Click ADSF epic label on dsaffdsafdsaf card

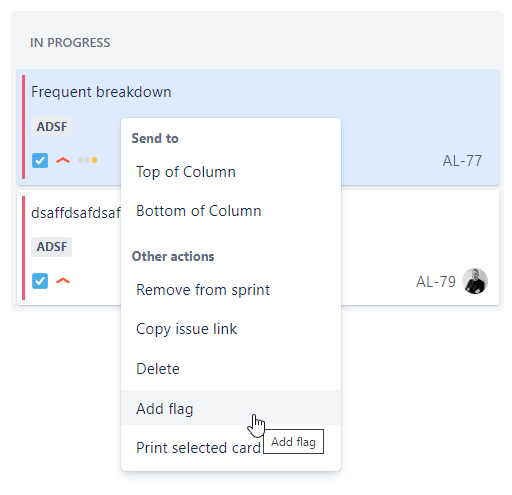click(x=52, y=247)
